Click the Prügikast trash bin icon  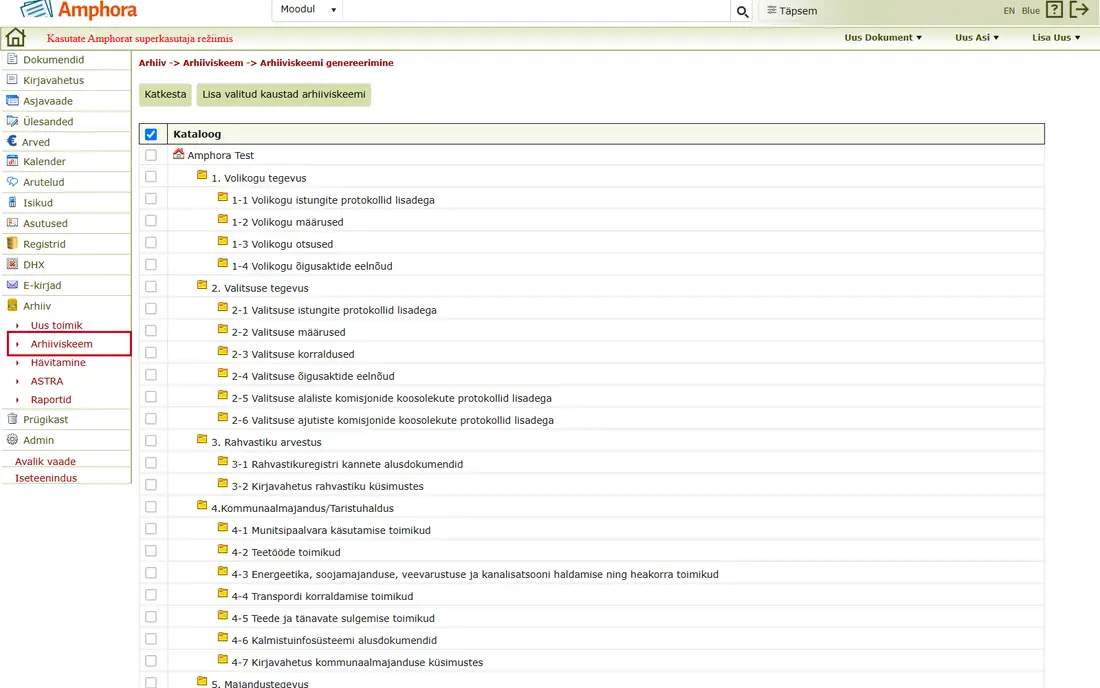pos(12,419)
